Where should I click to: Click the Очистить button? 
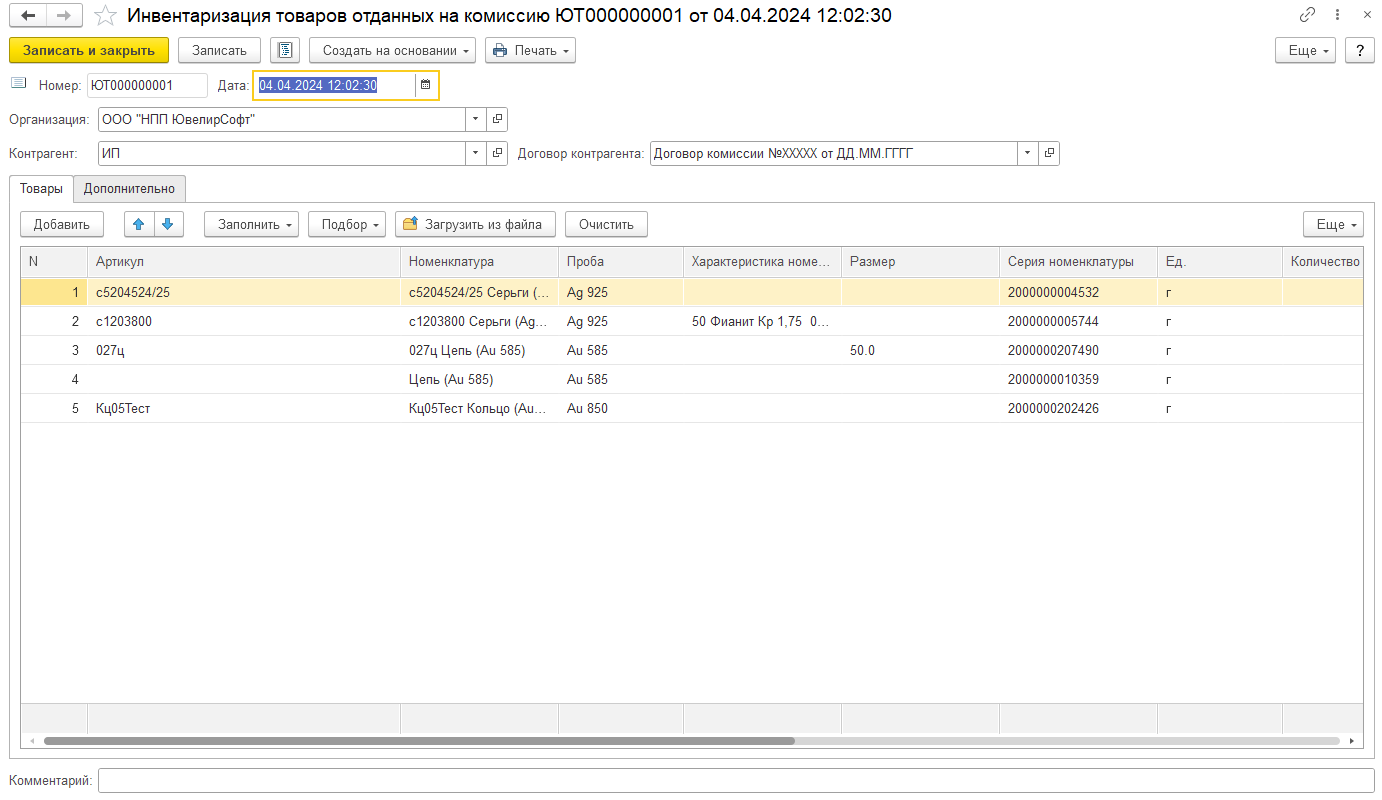click(606, 224)
